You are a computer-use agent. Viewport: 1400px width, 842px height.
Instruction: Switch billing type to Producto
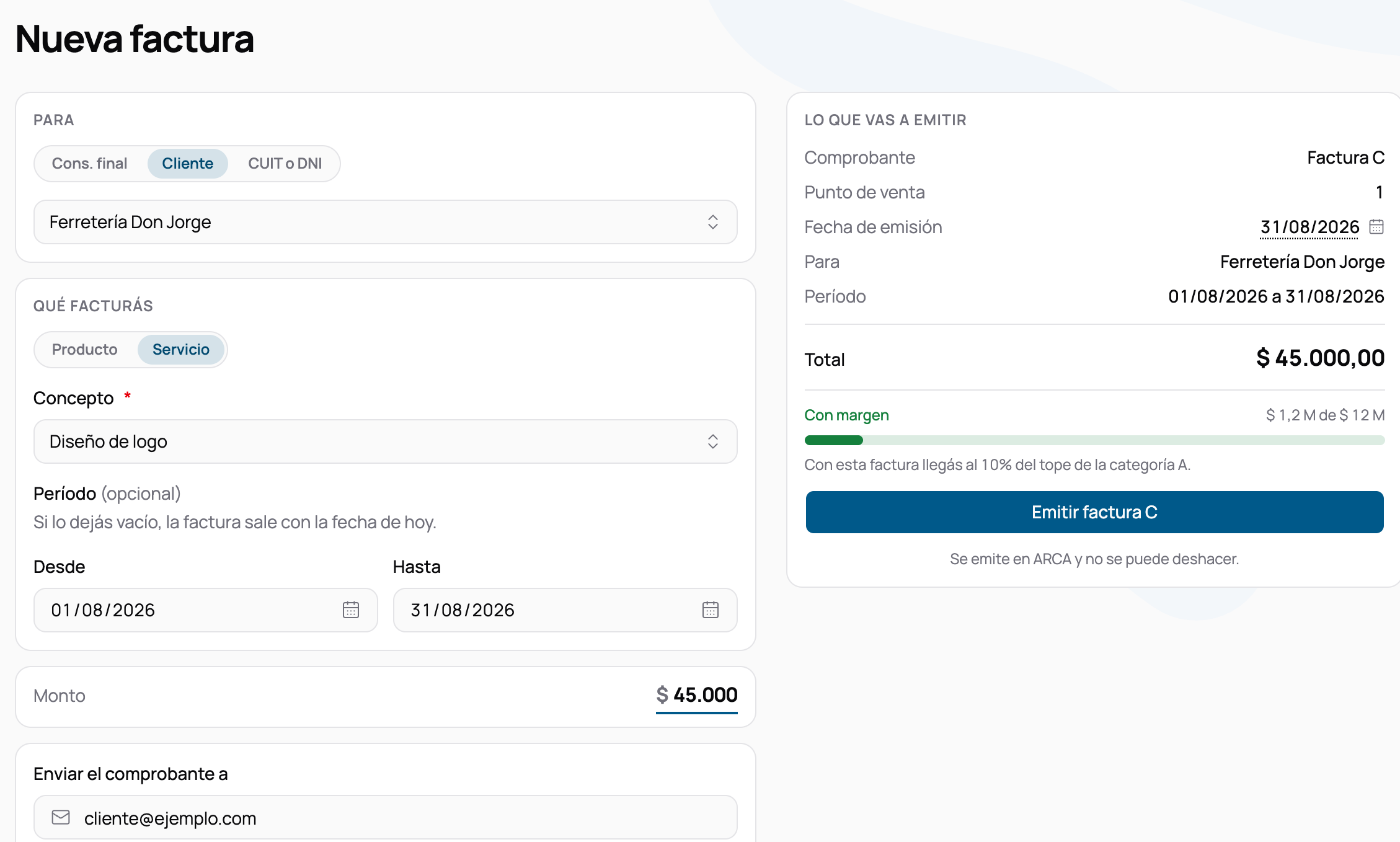tap(85, 350)
